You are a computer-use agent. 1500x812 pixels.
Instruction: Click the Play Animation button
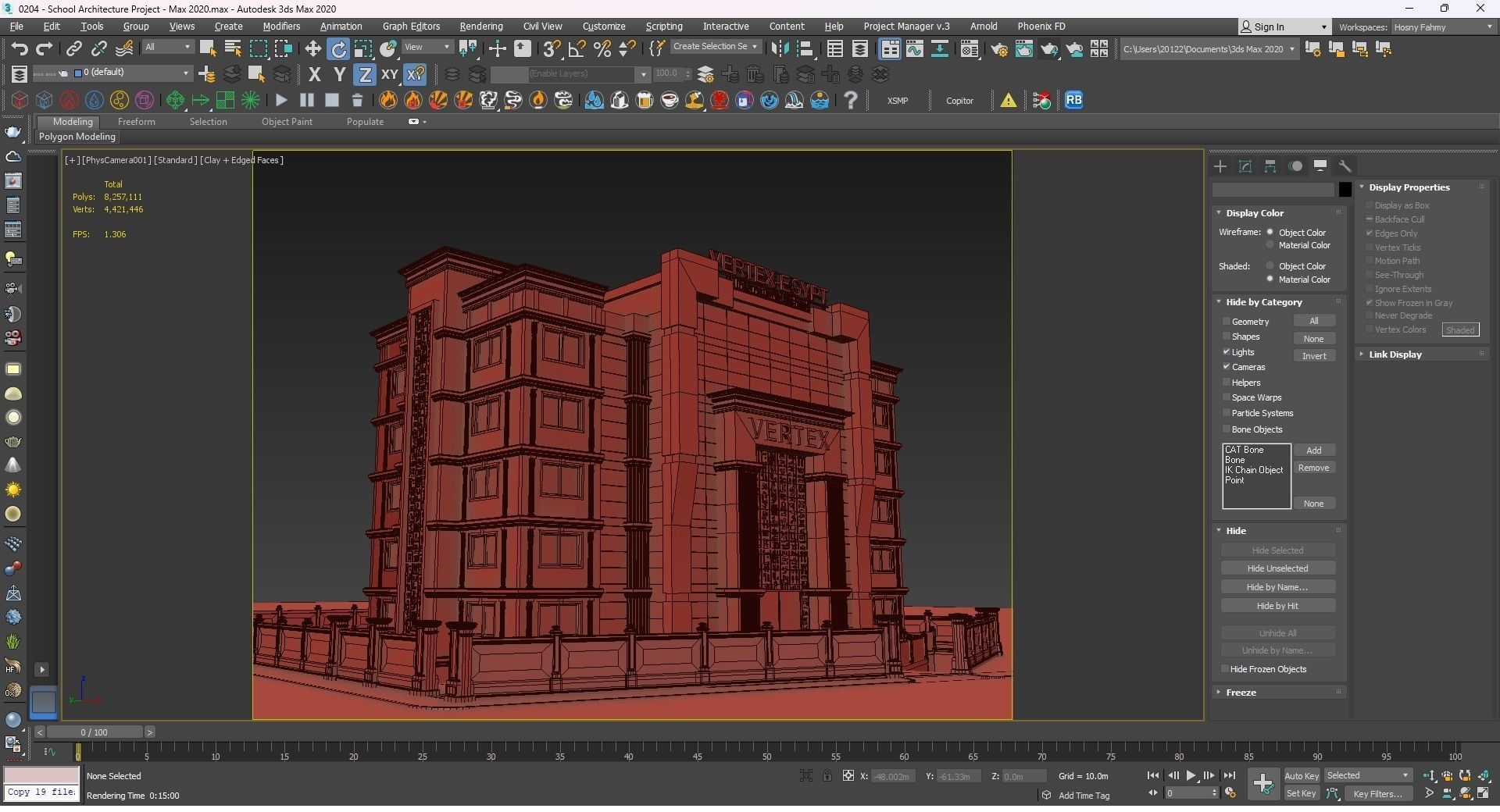click(x=1191, y=775)
